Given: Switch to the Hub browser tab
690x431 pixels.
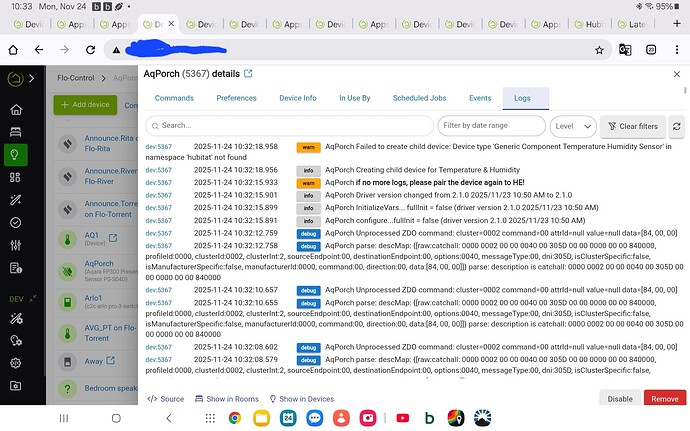Looking at the screenshot, I should 588,24.
